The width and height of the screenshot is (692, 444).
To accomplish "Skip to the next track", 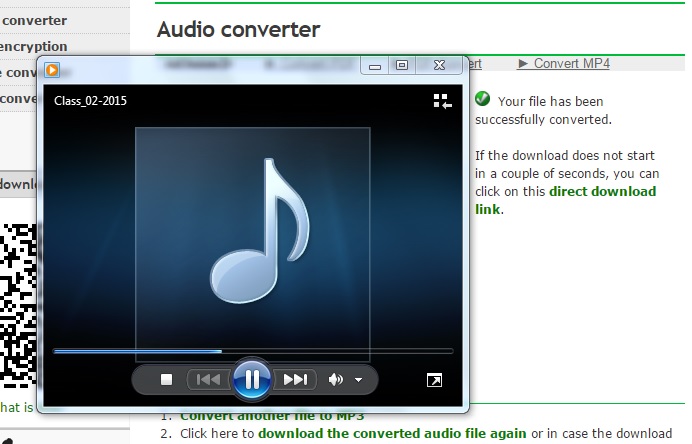I will [x=295, y=380].
